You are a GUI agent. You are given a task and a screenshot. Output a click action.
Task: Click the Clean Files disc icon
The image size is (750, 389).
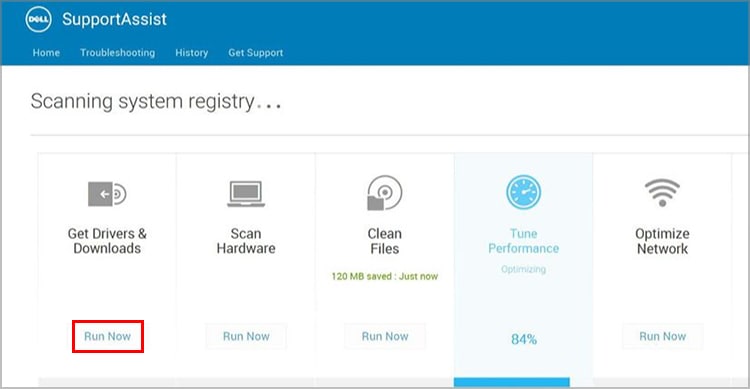coord(385,193)
